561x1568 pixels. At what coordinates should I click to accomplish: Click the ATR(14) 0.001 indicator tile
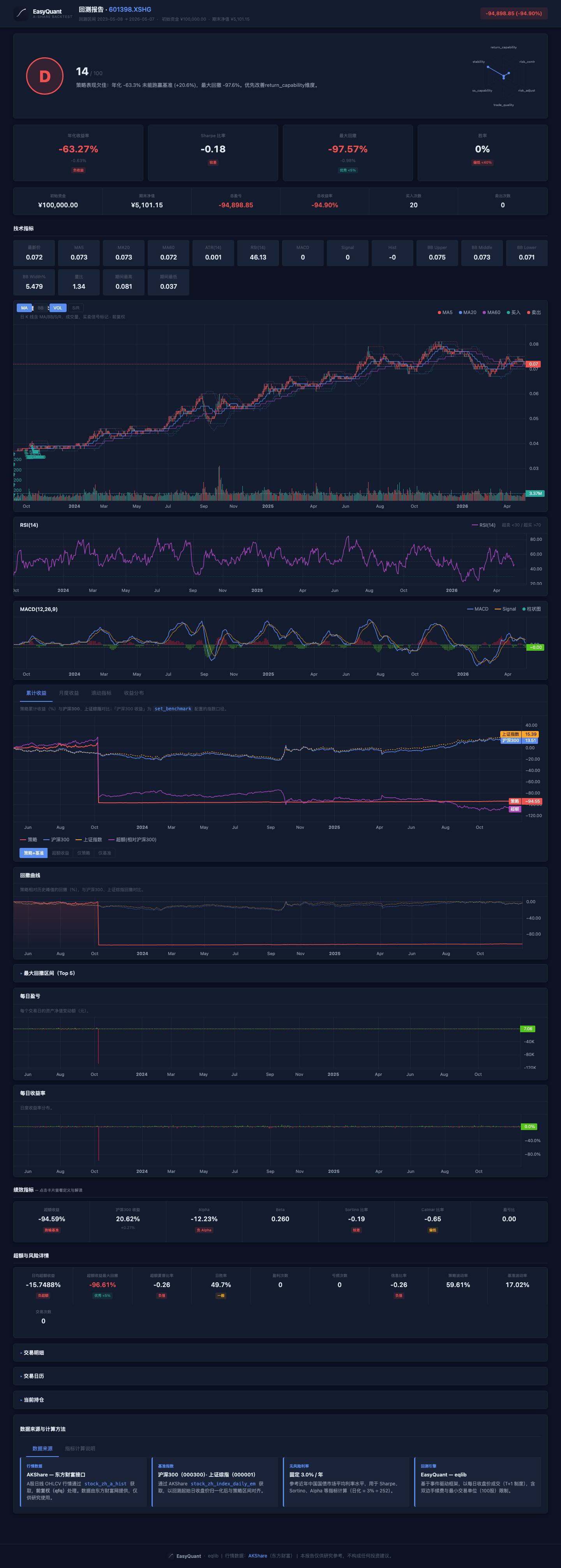(213, 253)
